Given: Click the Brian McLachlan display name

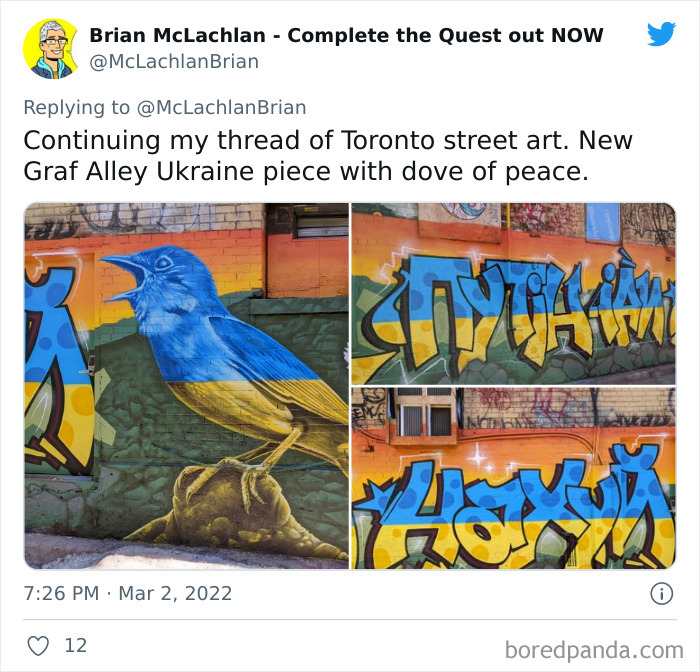Looking at the screenshot, I should tap(177, 35).
